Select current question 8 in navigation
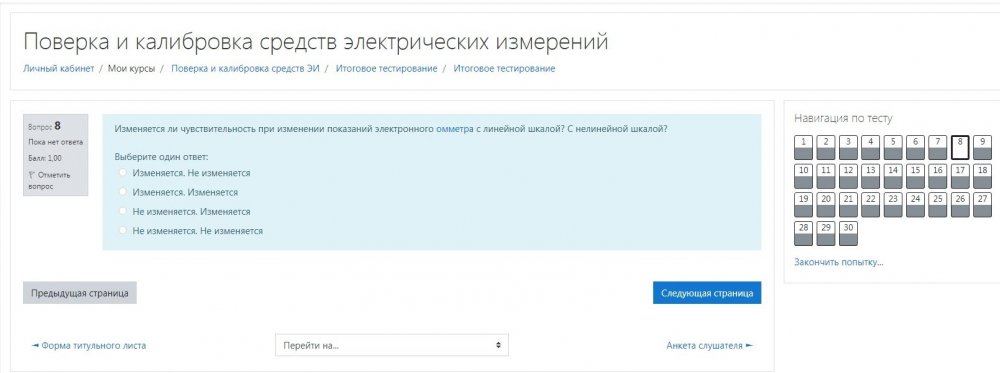 960,147
